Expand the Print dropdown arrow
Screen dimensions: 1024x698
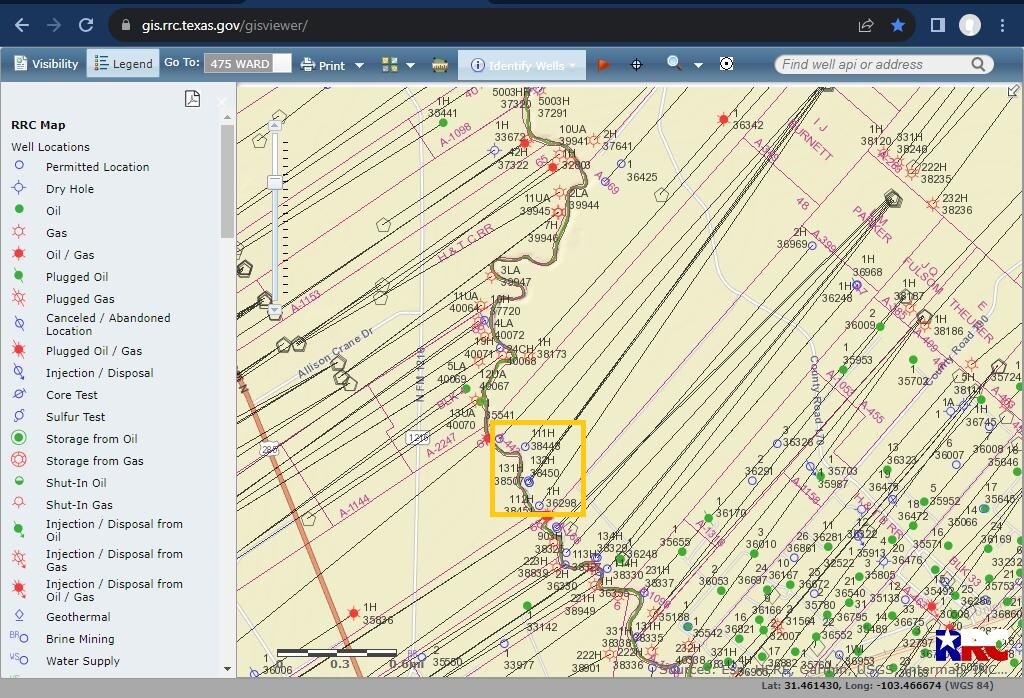(x=357, y=66)
